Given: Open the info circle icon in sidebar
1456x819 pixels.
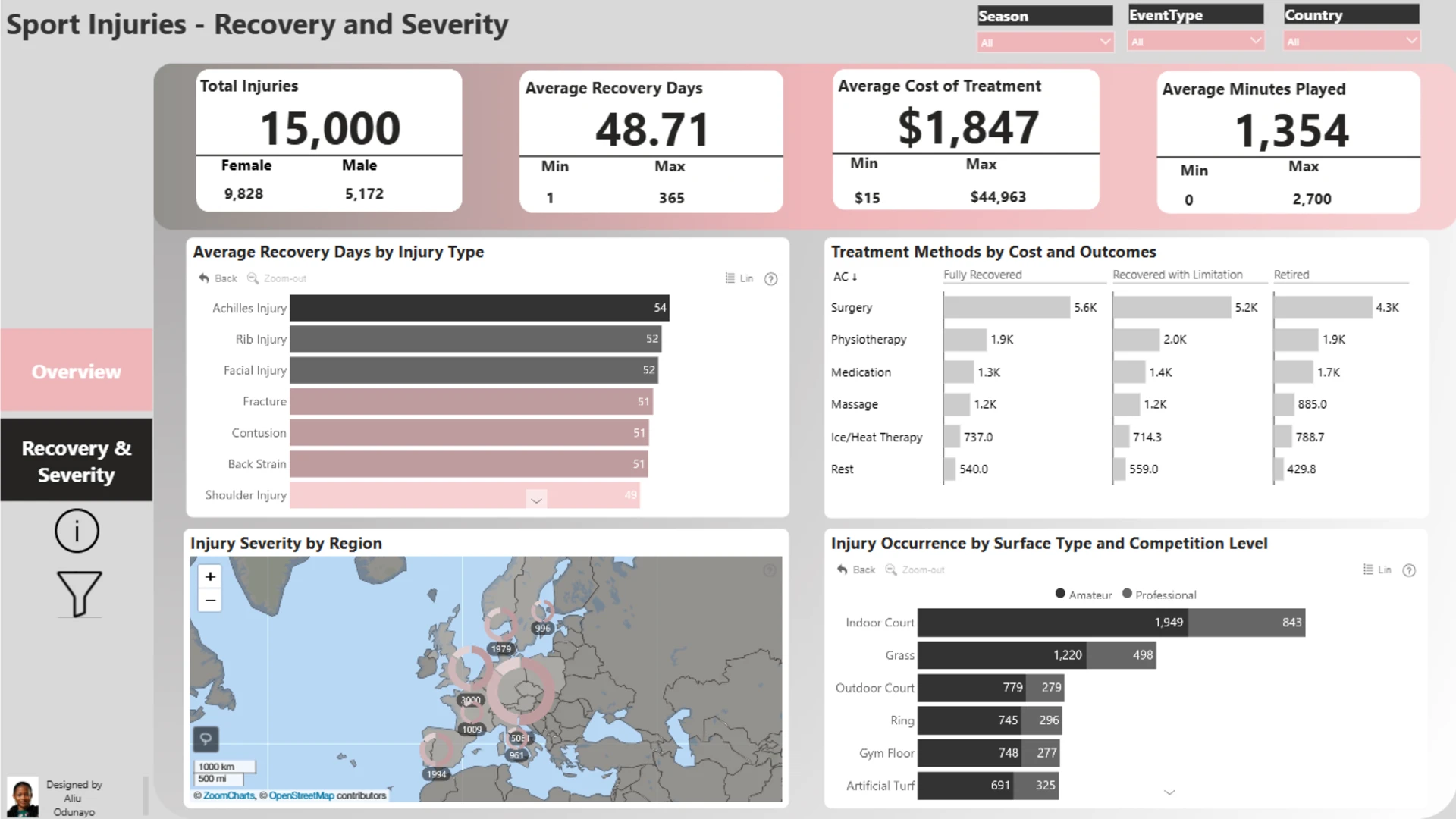Looking at the screenshot, I should [77, 531].
